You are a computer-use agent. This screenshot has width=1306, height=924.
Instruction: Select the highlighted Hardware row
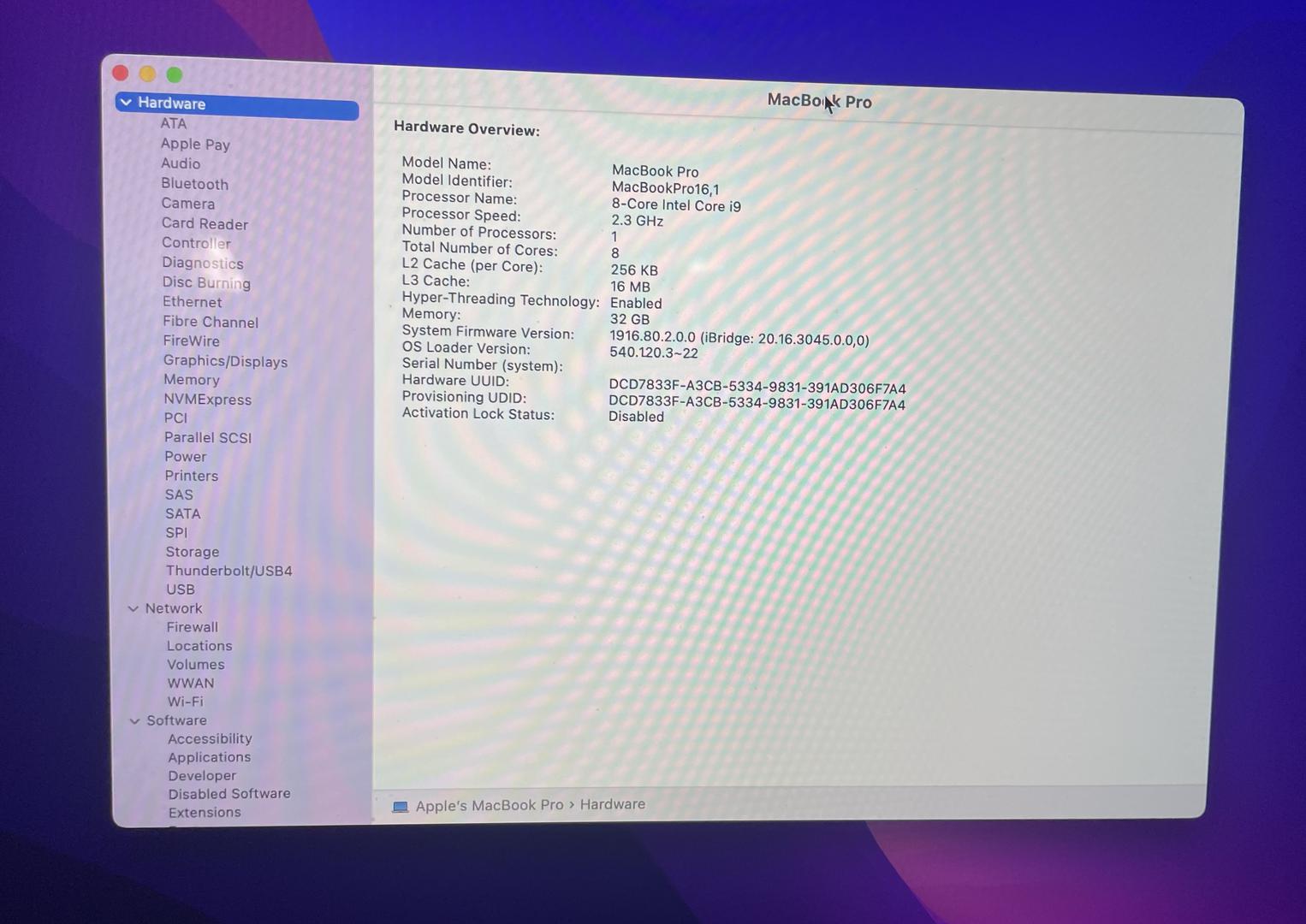(237, 104)
